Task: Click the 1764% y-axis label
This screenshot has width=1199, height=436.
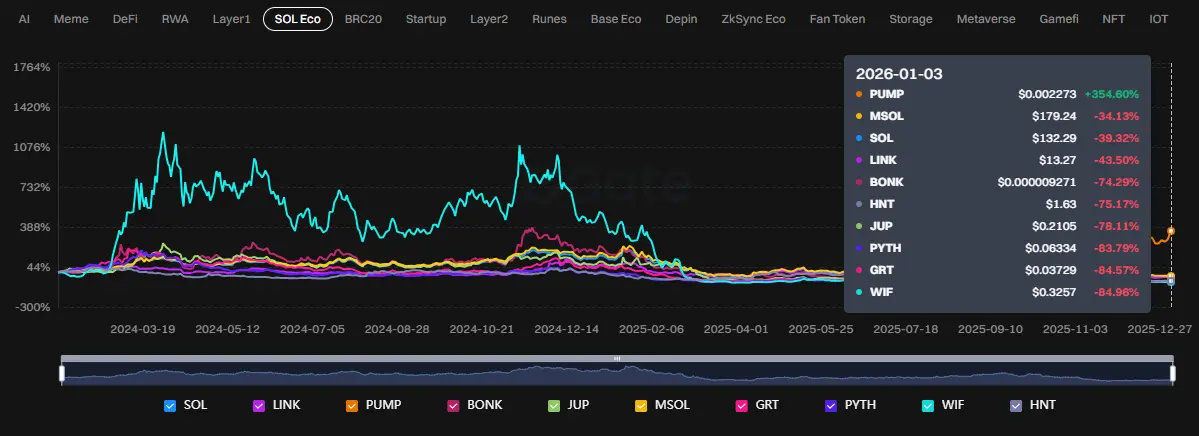Action: click(x=32, y=67)
